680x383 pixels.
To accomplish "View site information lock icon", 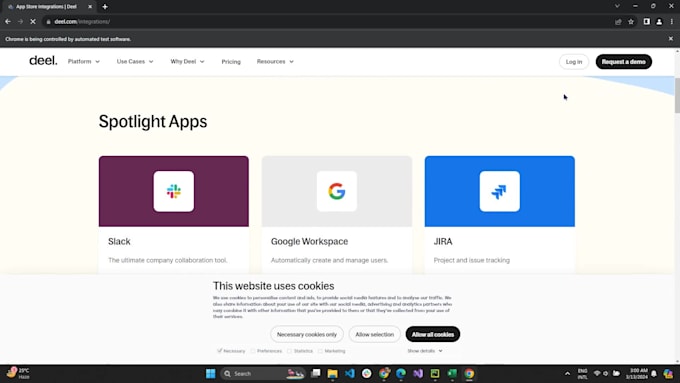I will click(49, 21).
